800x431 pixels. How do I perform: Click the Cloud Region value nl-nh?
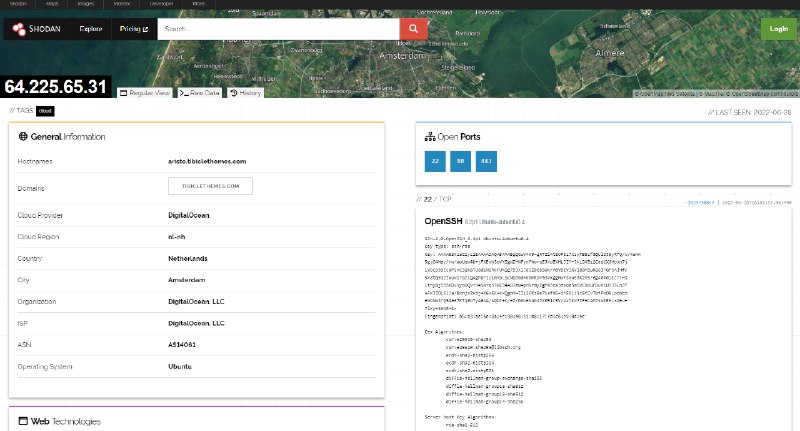point(177,237)
